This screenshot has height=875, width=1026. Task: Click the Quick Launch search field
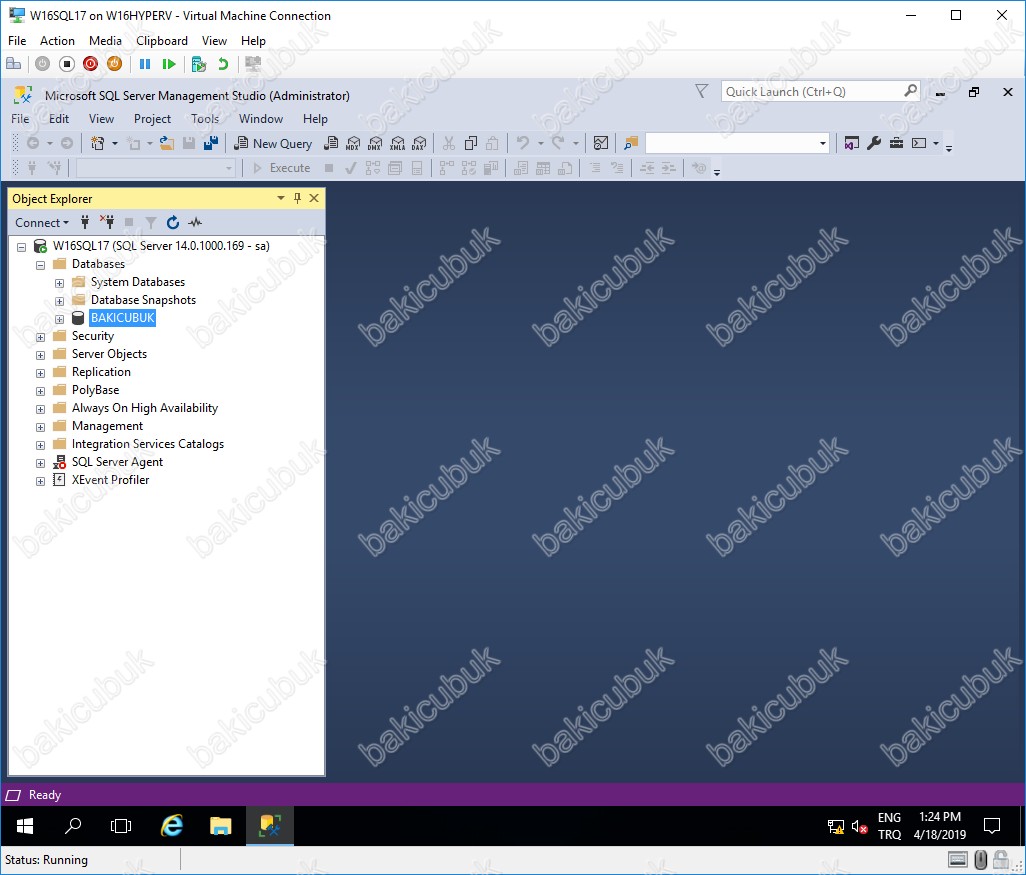point(820,92)
